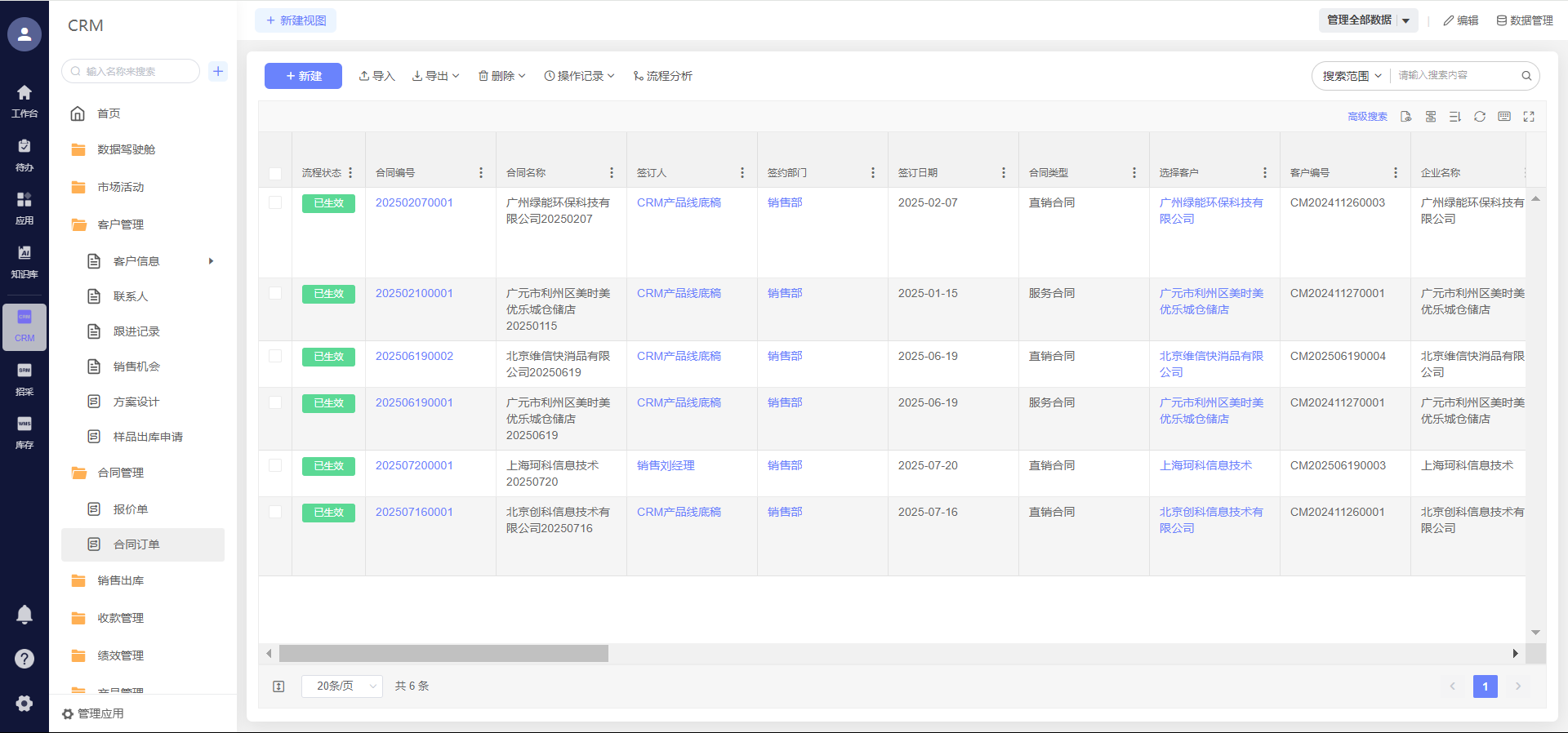This screenshot has width=1568, height=733.
Task: Open contract link 202506190002
Action: (414, 356)
